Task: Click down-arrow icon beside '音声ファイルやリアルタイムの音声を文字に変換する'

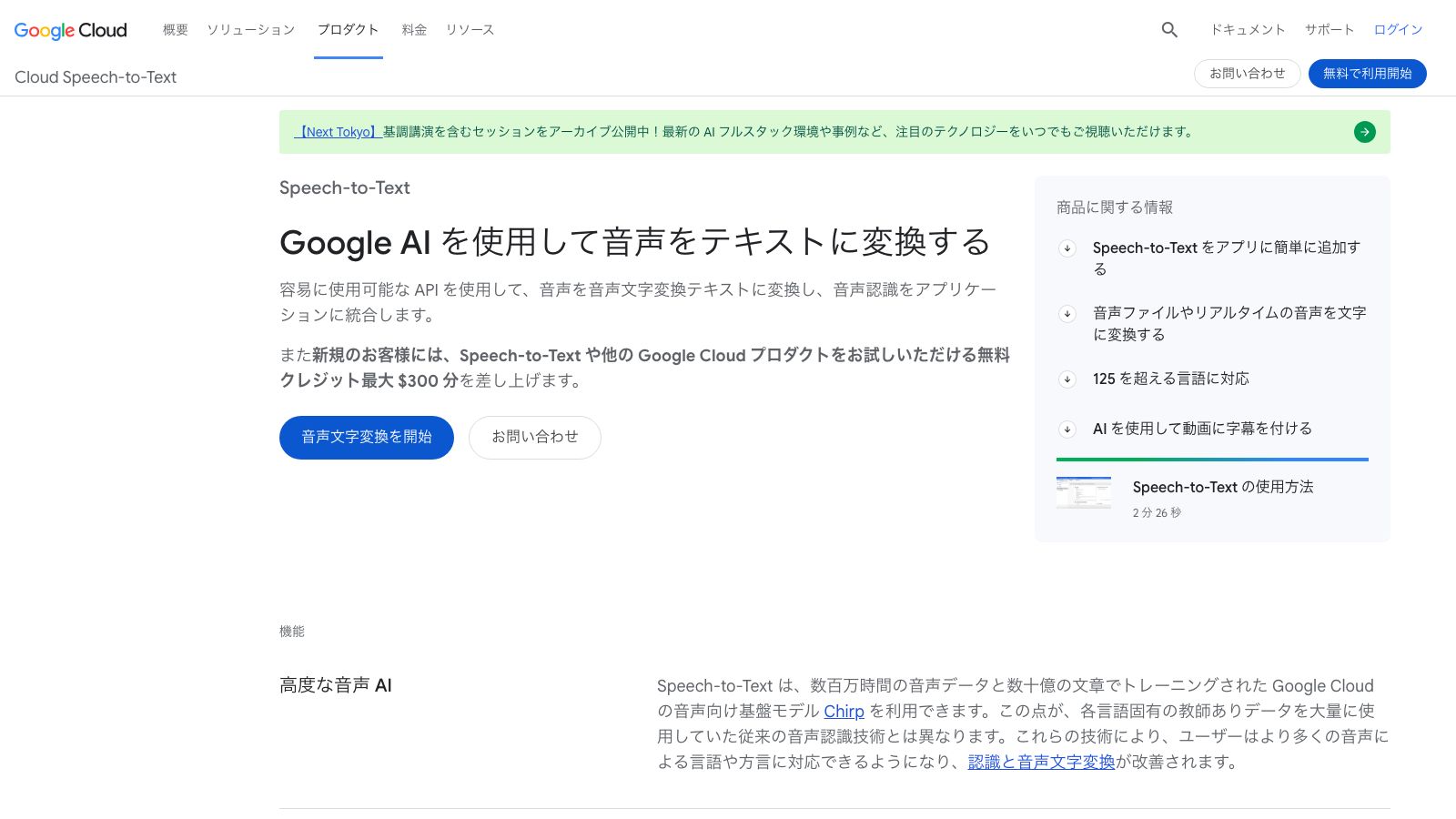Action: point(1067,314)
